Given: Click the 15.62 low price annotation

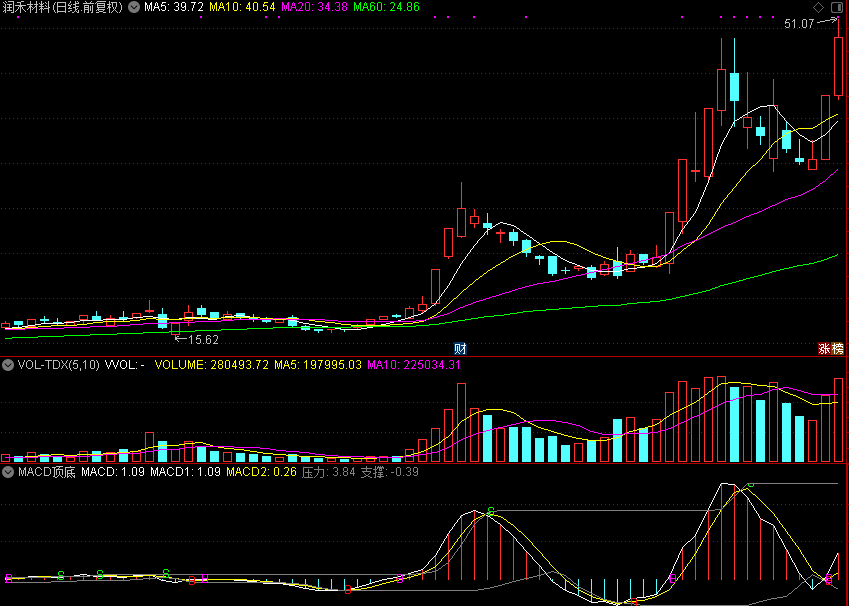Looking at the screenshot, I should point(204,340).
